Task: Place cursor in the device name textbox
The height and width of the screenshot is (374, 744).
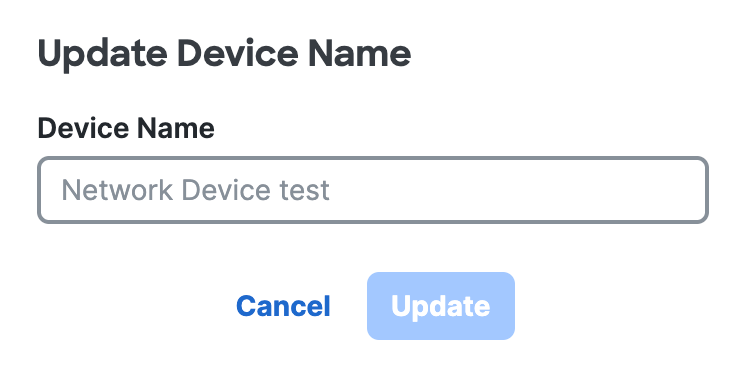Action: 373,190
